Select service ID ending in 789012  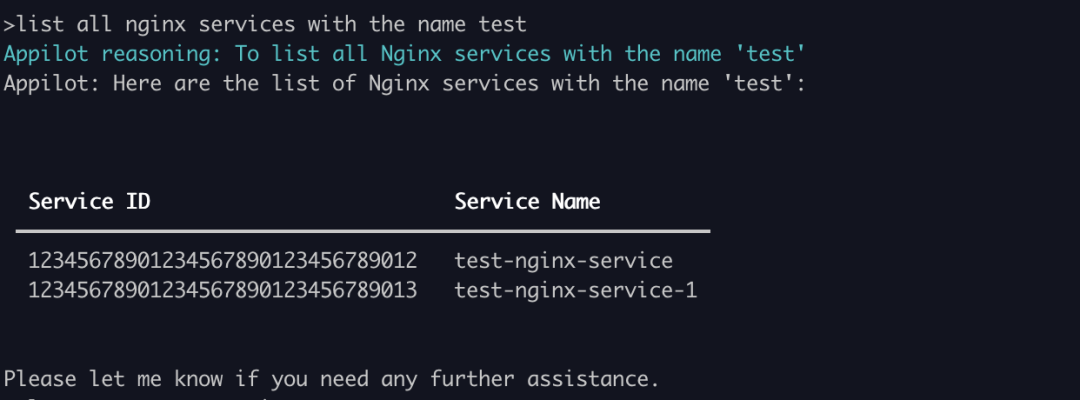point(222,260)
